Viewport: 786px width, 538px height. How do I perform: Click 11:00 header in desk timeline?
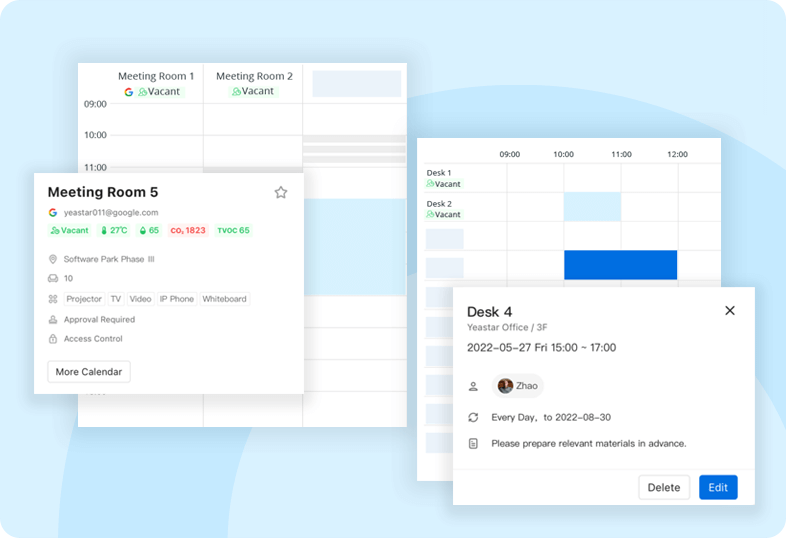621,154
